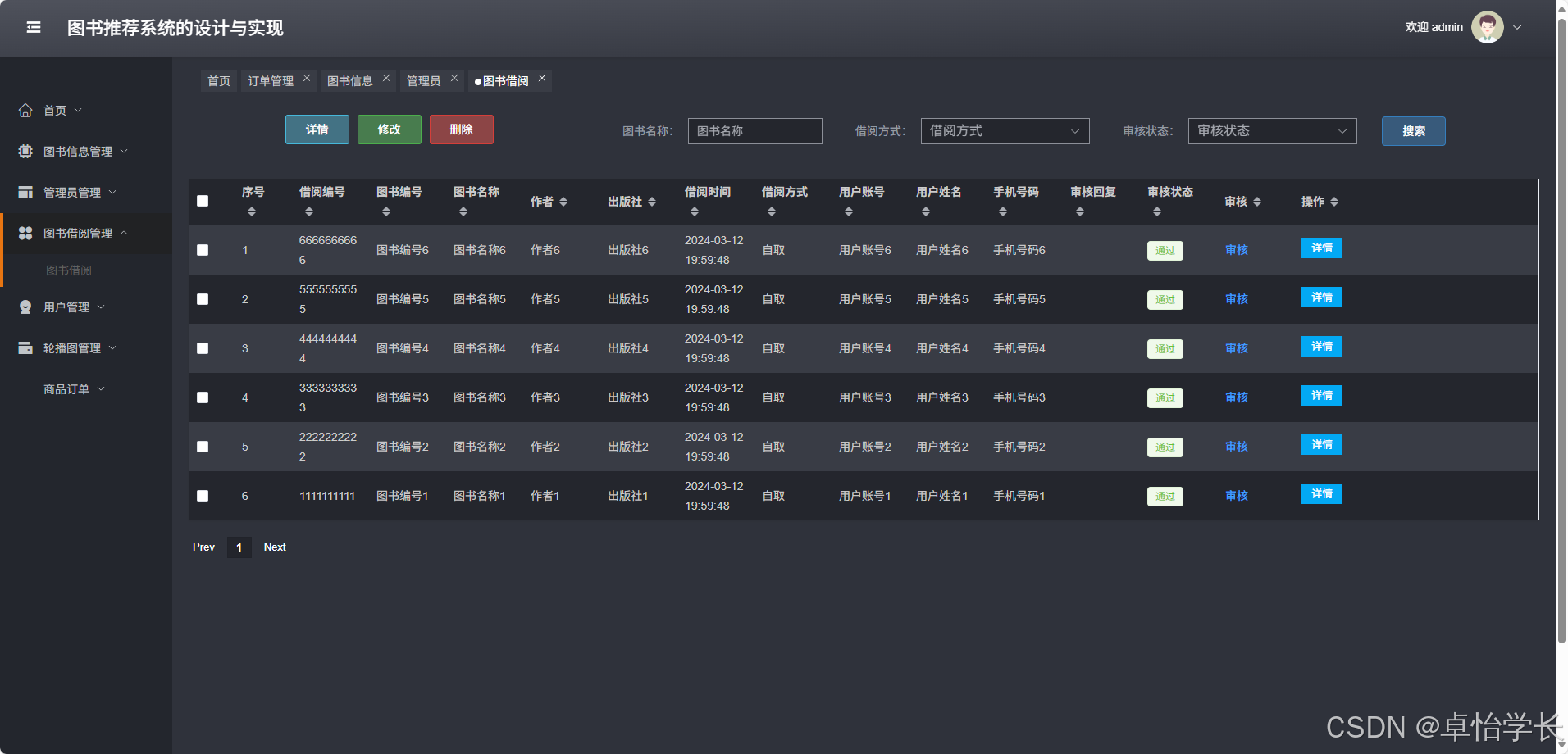Expand the 首页 sidebar menu
Viewport: 1568px width, 754px height.
click(x=86, y=111)
